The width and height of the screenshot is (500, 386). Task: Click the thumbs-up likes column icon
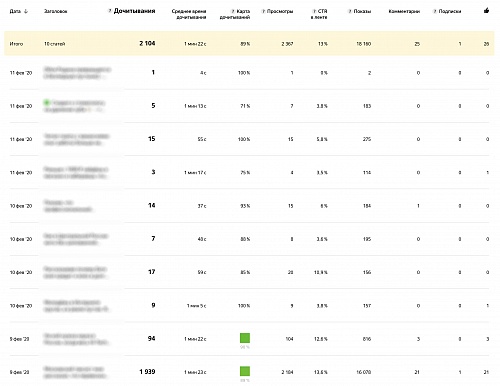tap(486, 11)
